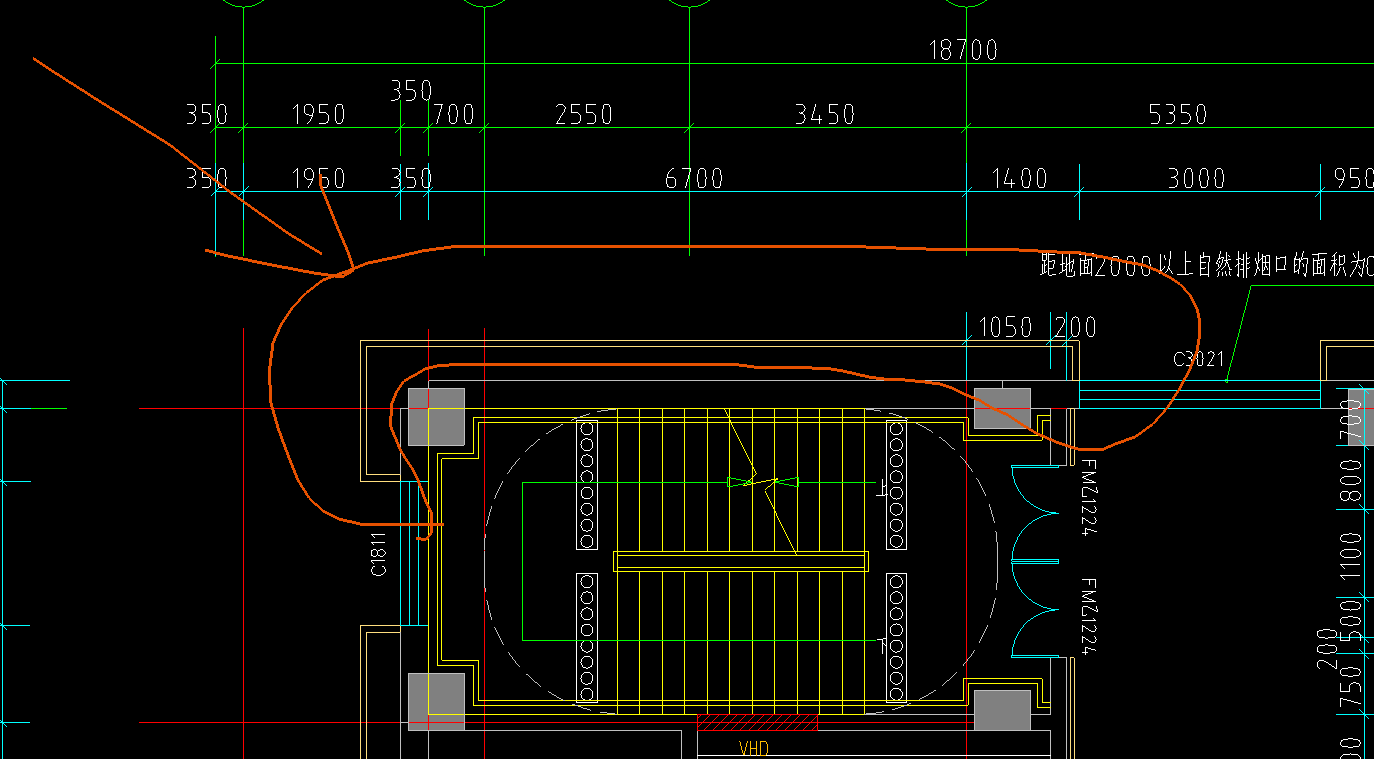This screenshot has height=759, width=1374.
Task: Select the 5350 dimension text
Action: pyautogui.click(x=1178, y=114)
